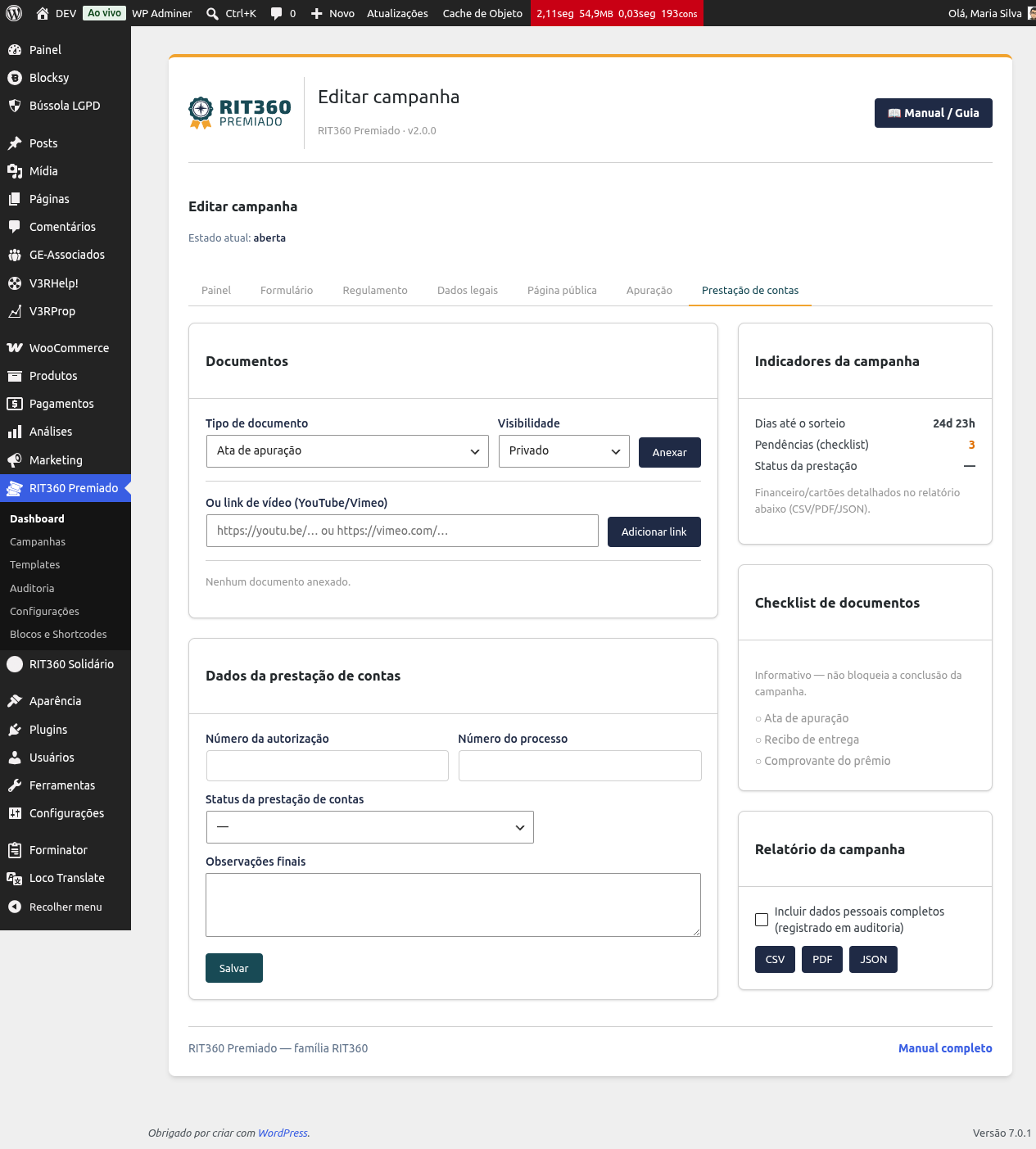The width and height of the screenshot is (1036, 1149).
Task: Collapse sidebar with Recolher menu arrow
Action: (15, 907)
